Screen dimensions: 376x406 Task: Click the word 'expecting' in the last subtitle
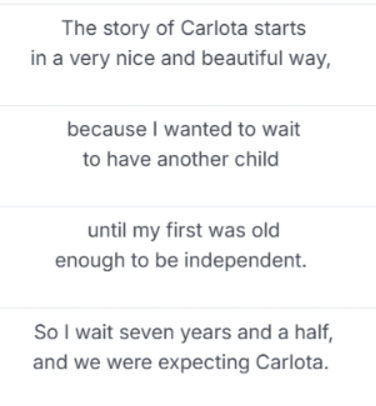coord(204,363)
